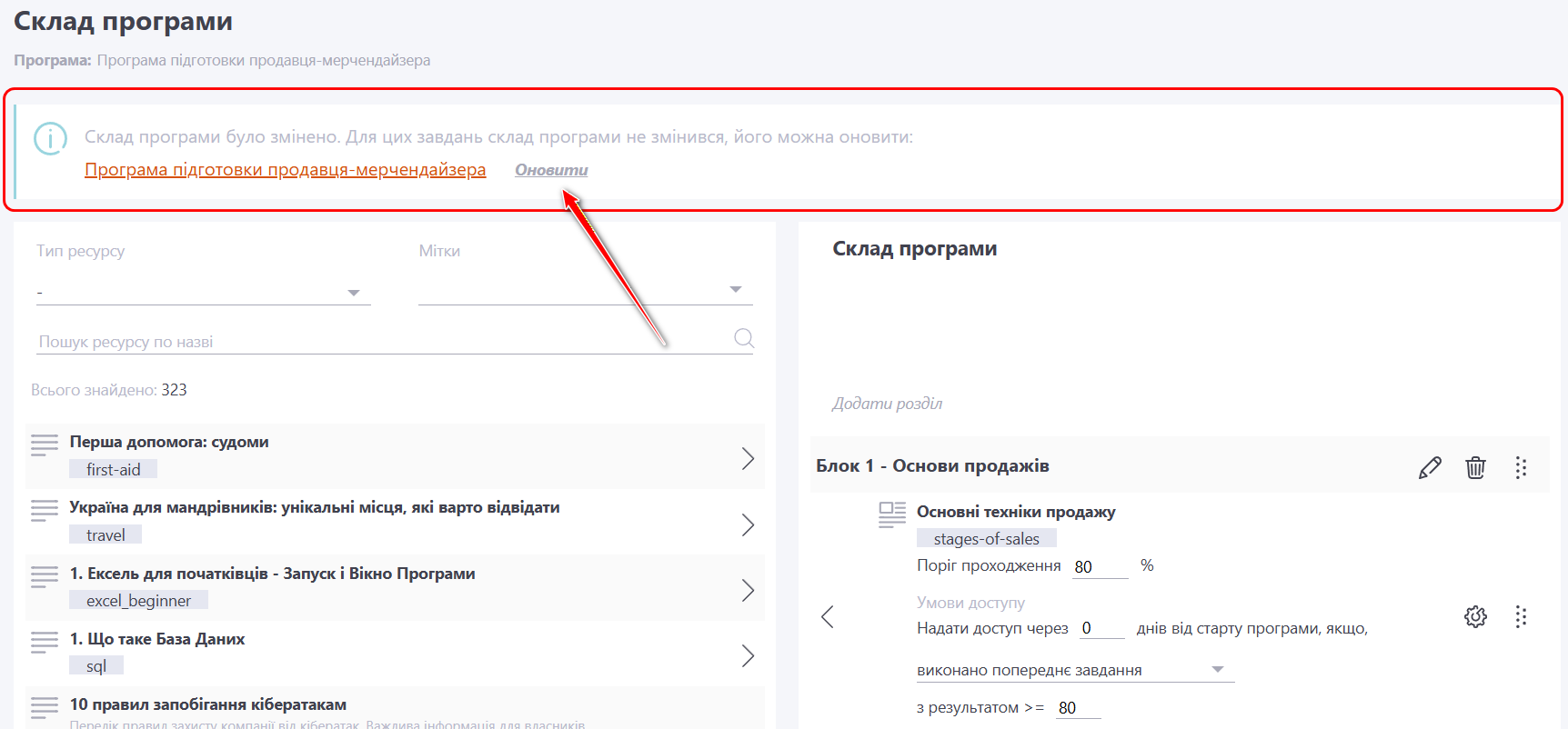Open gear settings for Основні техніки продажу
This screenshot has height=729, width=1568.
point(1475,617)
